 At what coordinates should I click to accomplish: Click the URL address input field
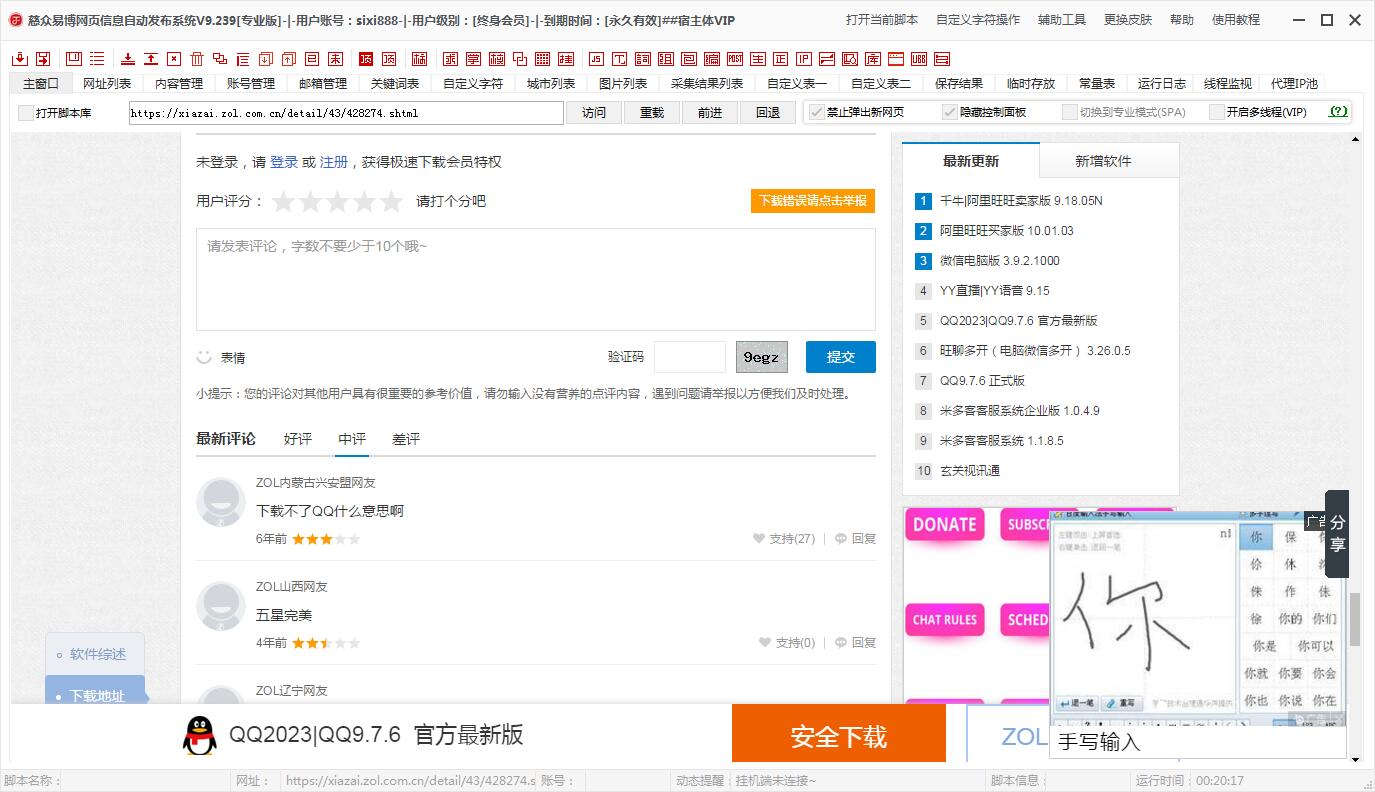coord(346,113)
